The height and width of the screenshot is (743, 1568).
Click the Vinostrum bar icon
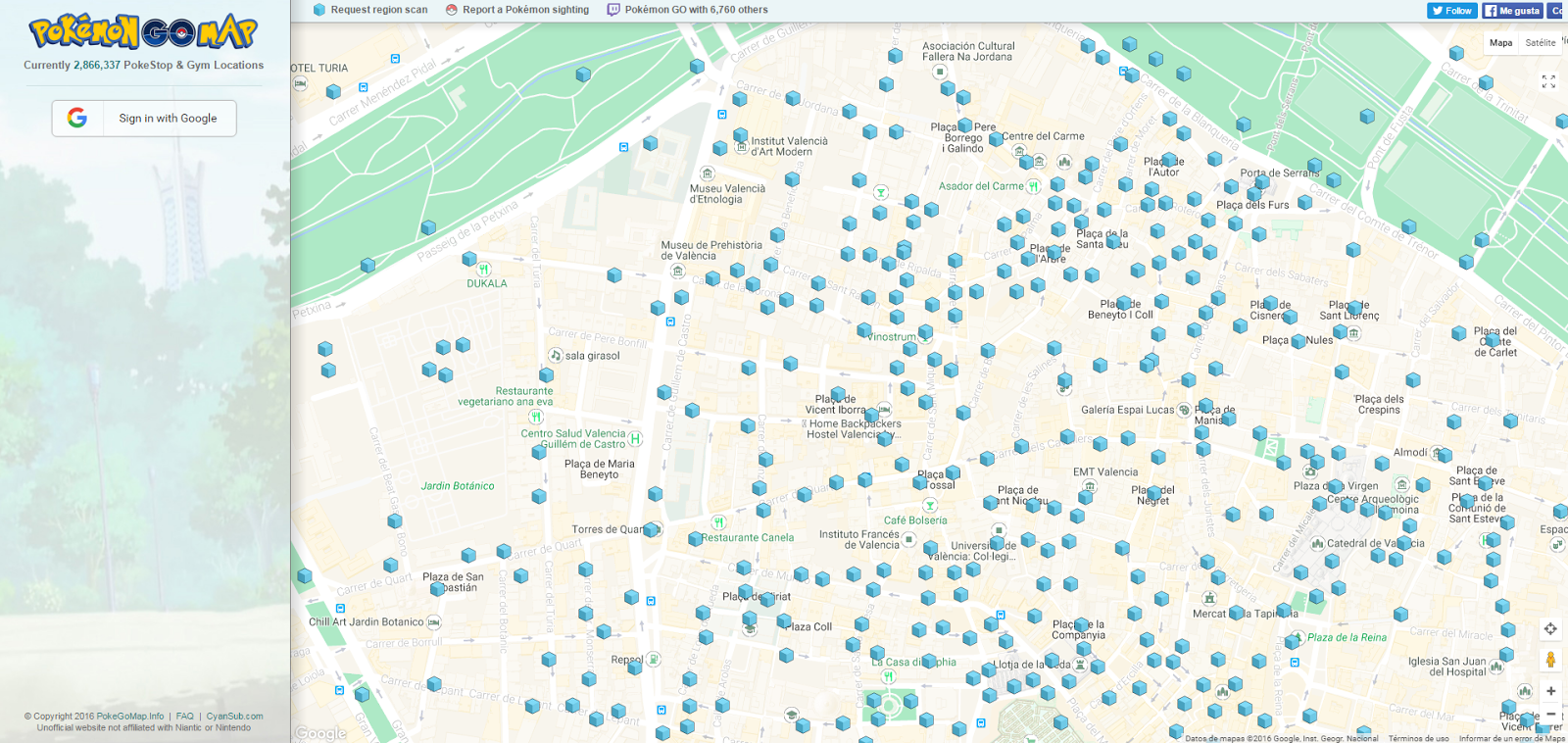pyautogui.click(x=924, y=336)
